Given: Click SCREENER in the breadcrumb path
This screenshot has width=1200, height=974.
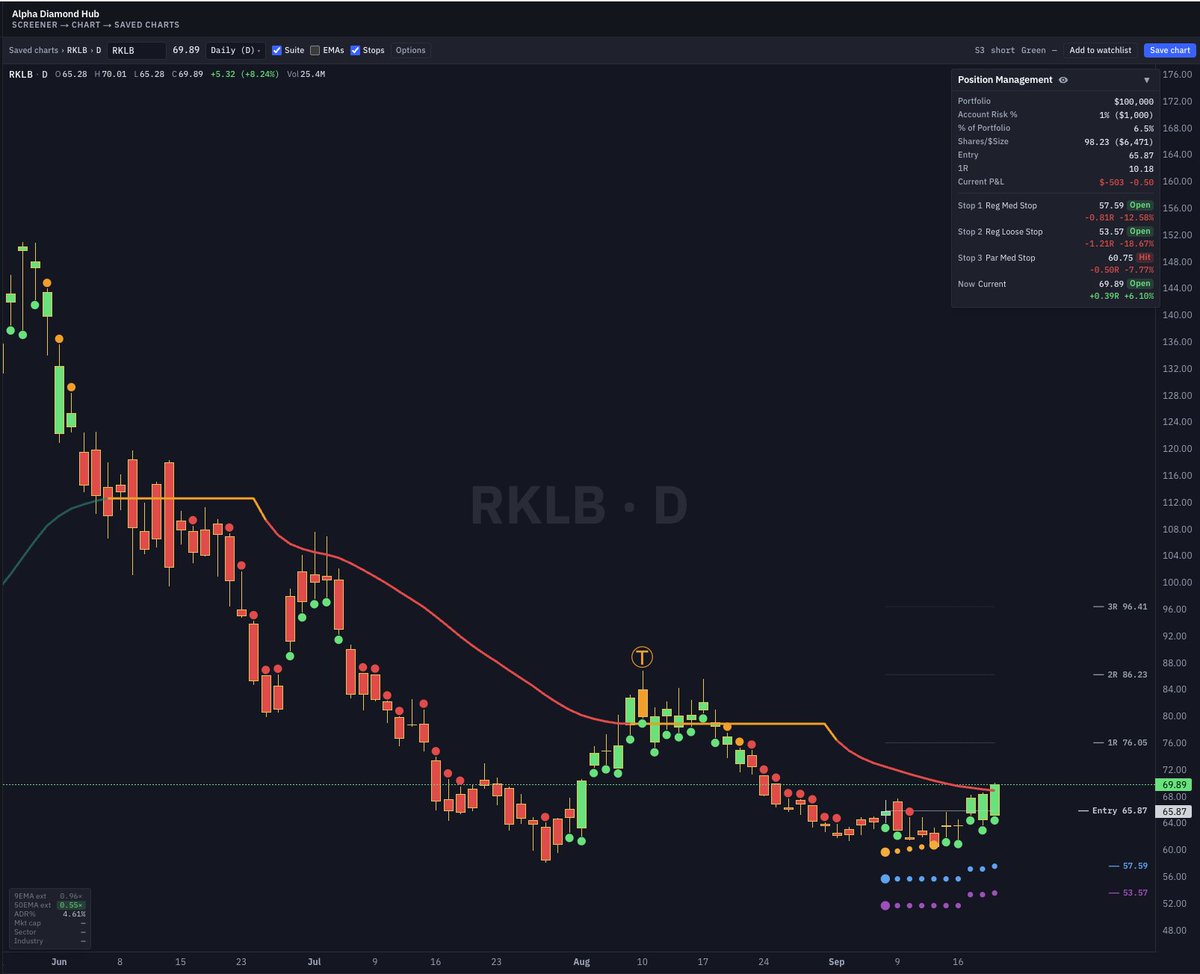Looking at the screenshot, I should [x=34, y=24].
